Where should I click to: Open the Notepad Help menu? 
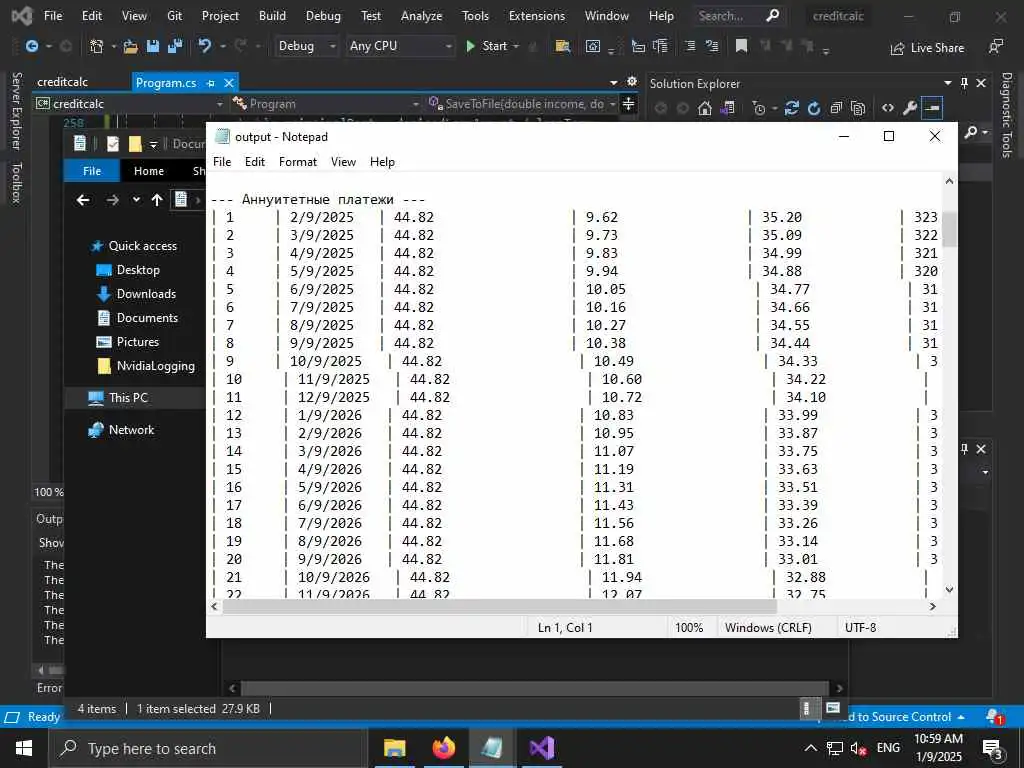(x=382, y=162)
